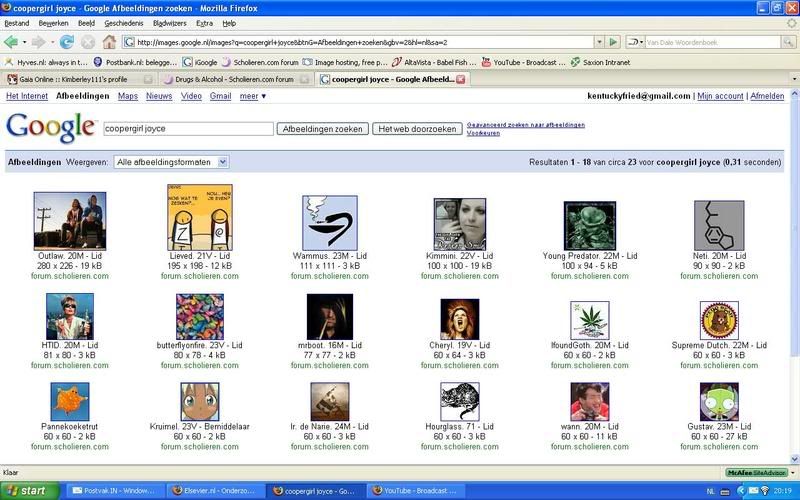Open Gmail link in top bar
The width and height of the screenshot is (800, 500).
click(220, 96)
